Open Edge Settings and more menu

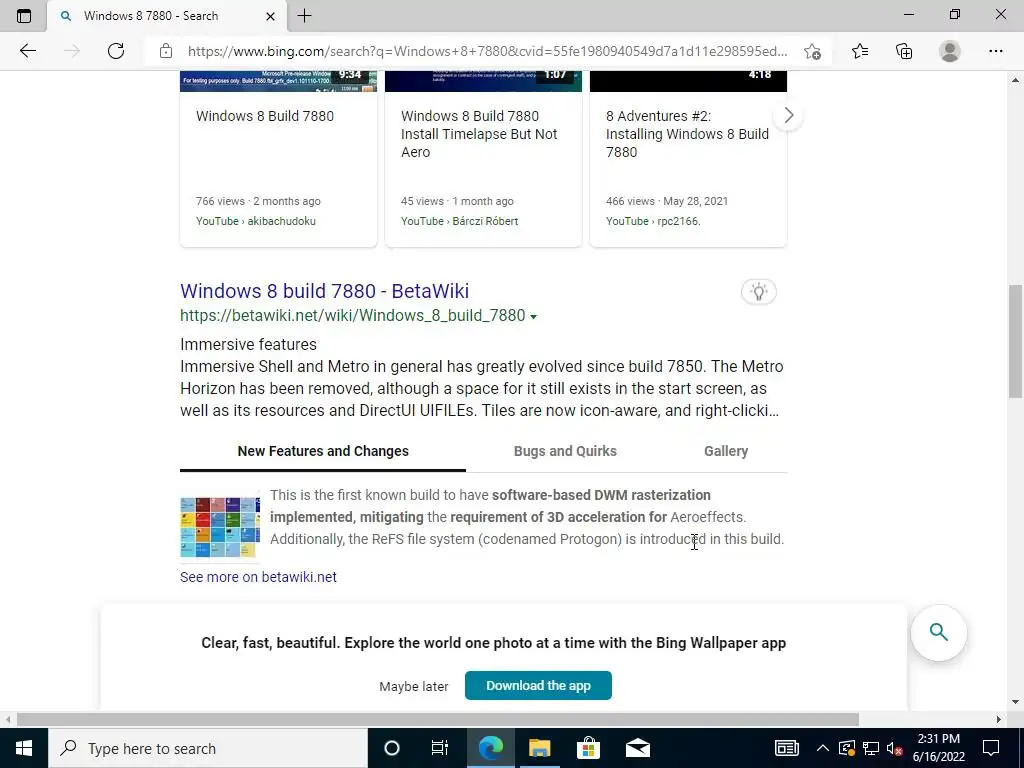click(995, 51)
